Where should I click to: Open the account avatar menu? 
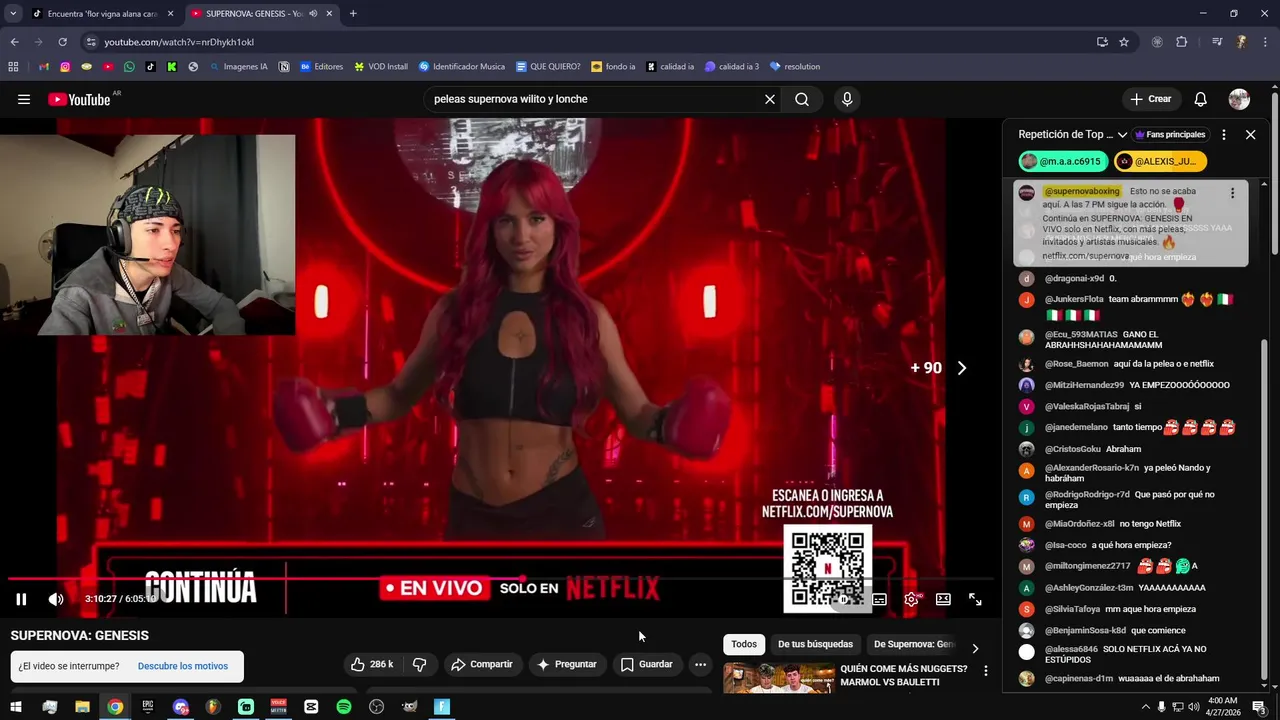pyautogui.click(x=1239, y=99)
